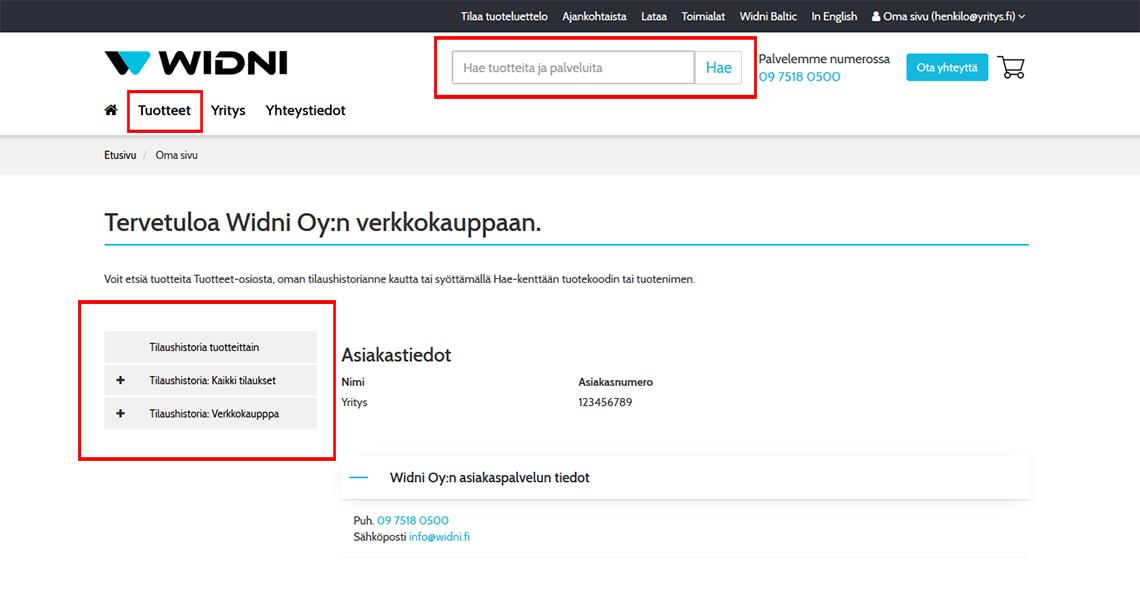Click the Etusivu breadcrumb
The width and height of the screenshot is (1140, 612).
(x=120, y=155)
